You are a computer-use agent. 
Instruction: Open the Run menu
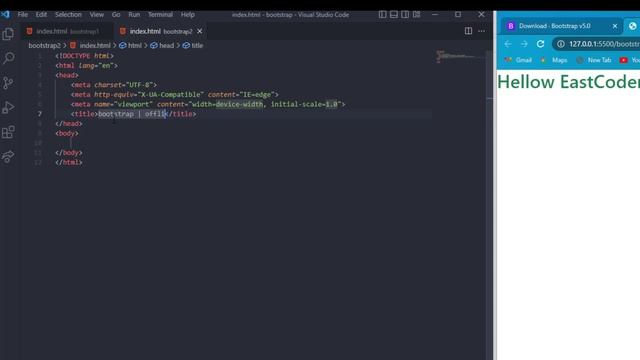(x=134, y=14)
